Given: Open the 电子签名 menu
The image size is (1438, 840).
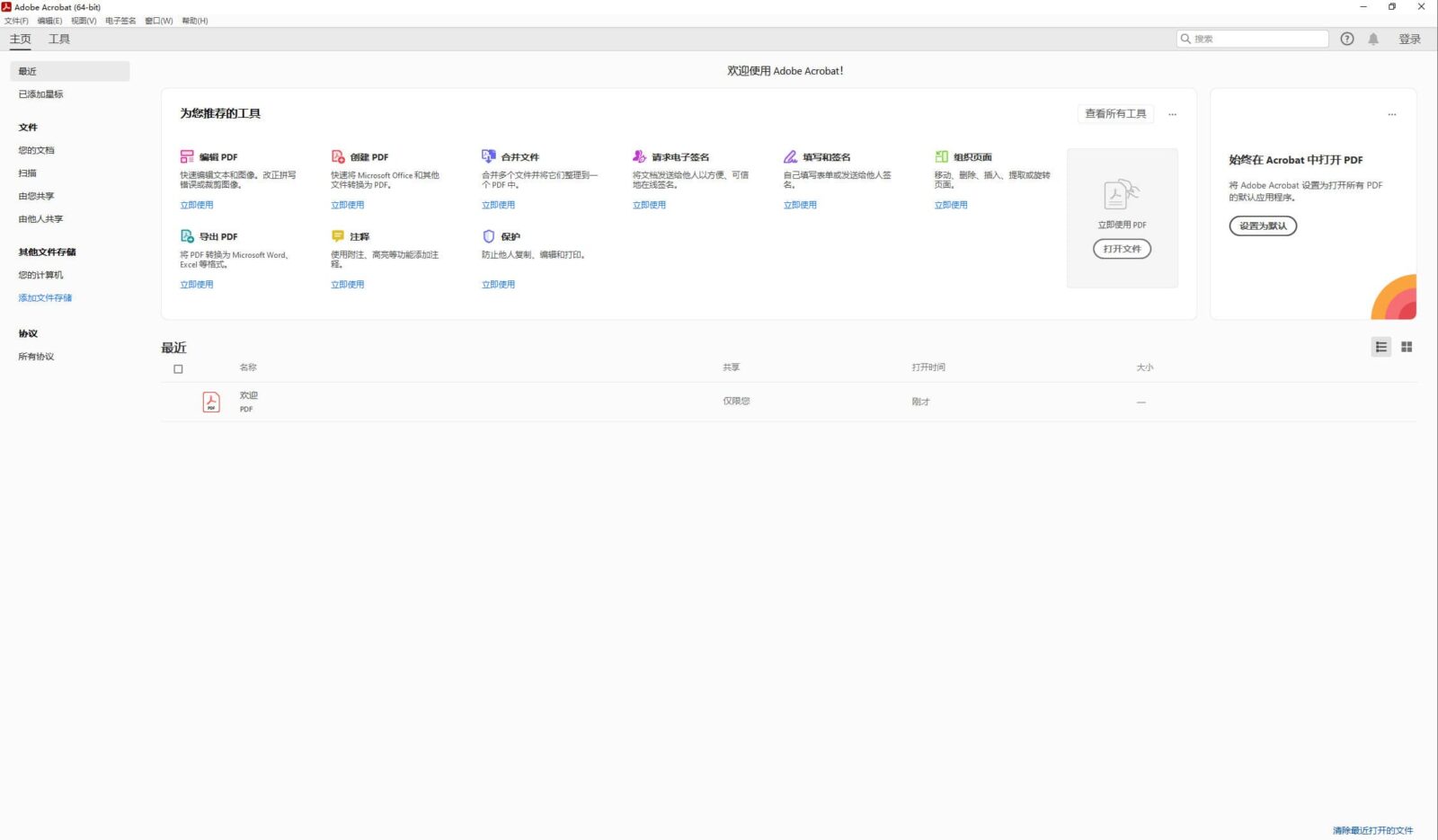Looking at the screenshot, I should coord(120,21).
